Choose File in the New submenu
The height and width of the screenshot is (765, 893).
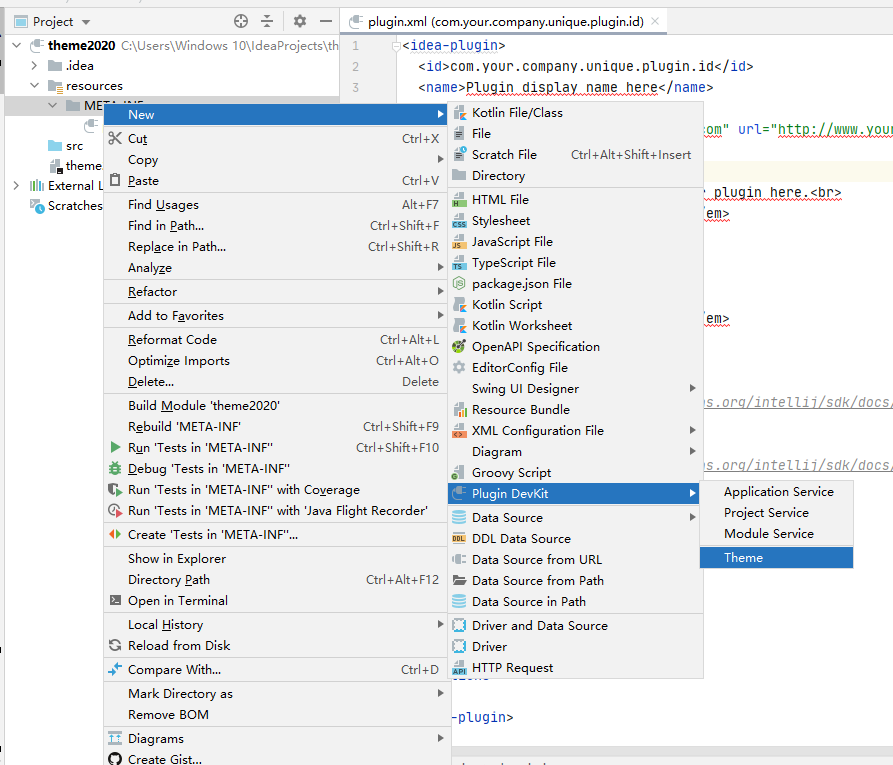click(x=575, y=133)
